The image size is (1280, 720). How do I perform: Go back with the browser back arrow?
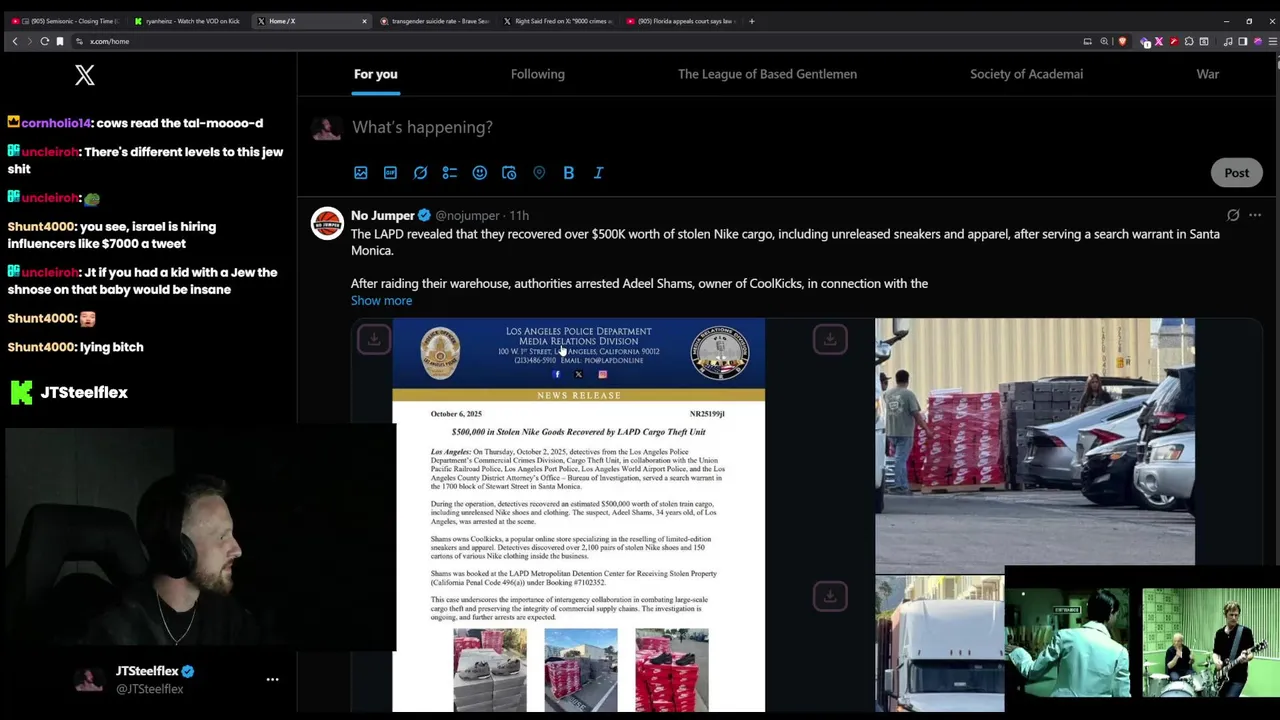(x=15, y=41)
